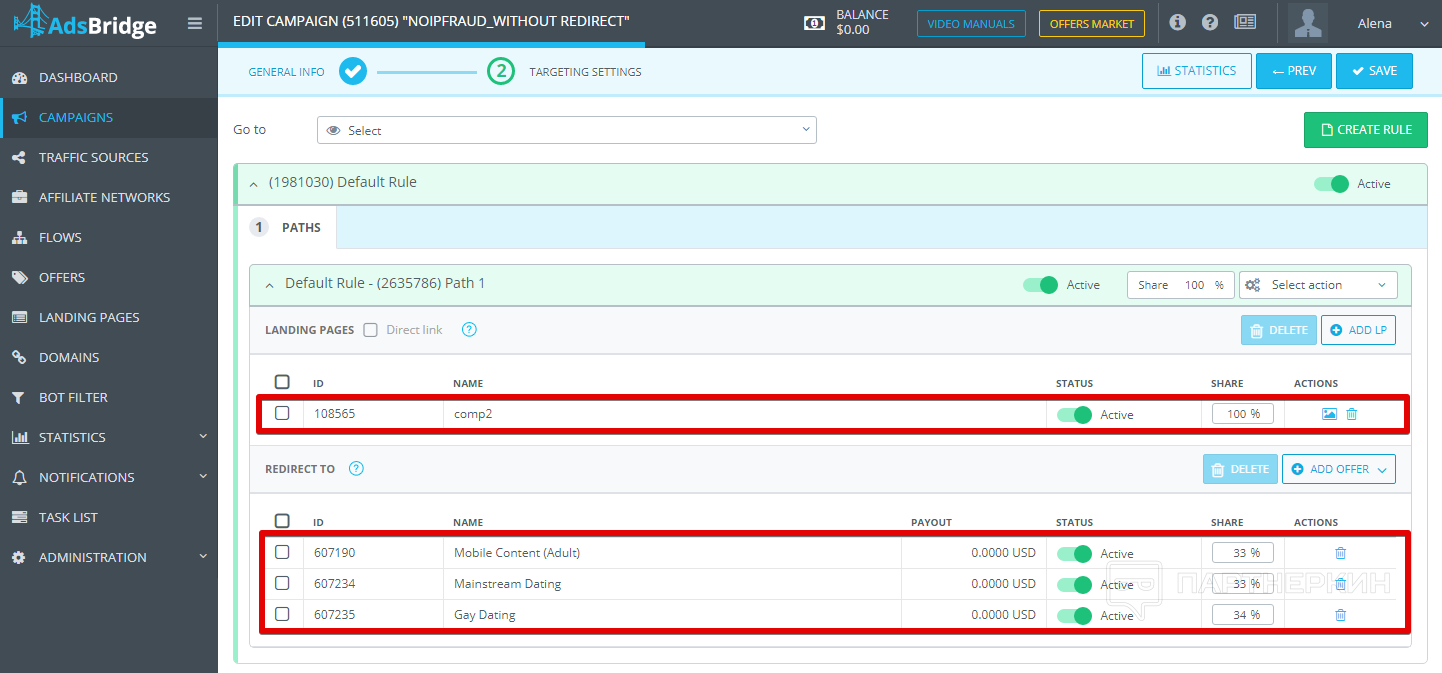Delete the Mainstream Dating offer via trash icon
Image resolution: width=1442 pixels, height=673 pixels.
[x=1341, y=584]
